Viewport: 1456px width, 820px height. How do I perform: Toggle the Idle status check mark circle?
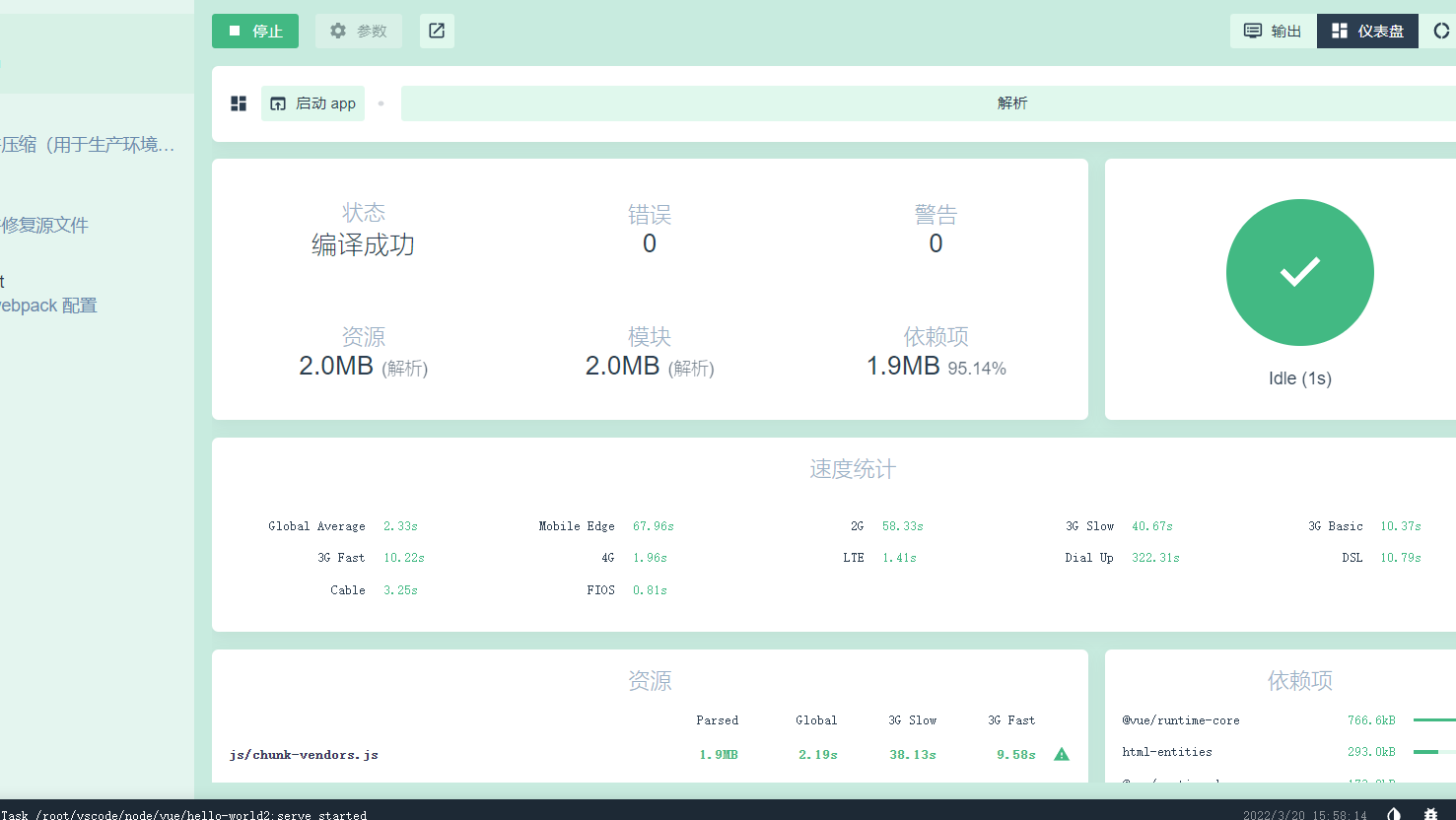tap(1299, 272)
